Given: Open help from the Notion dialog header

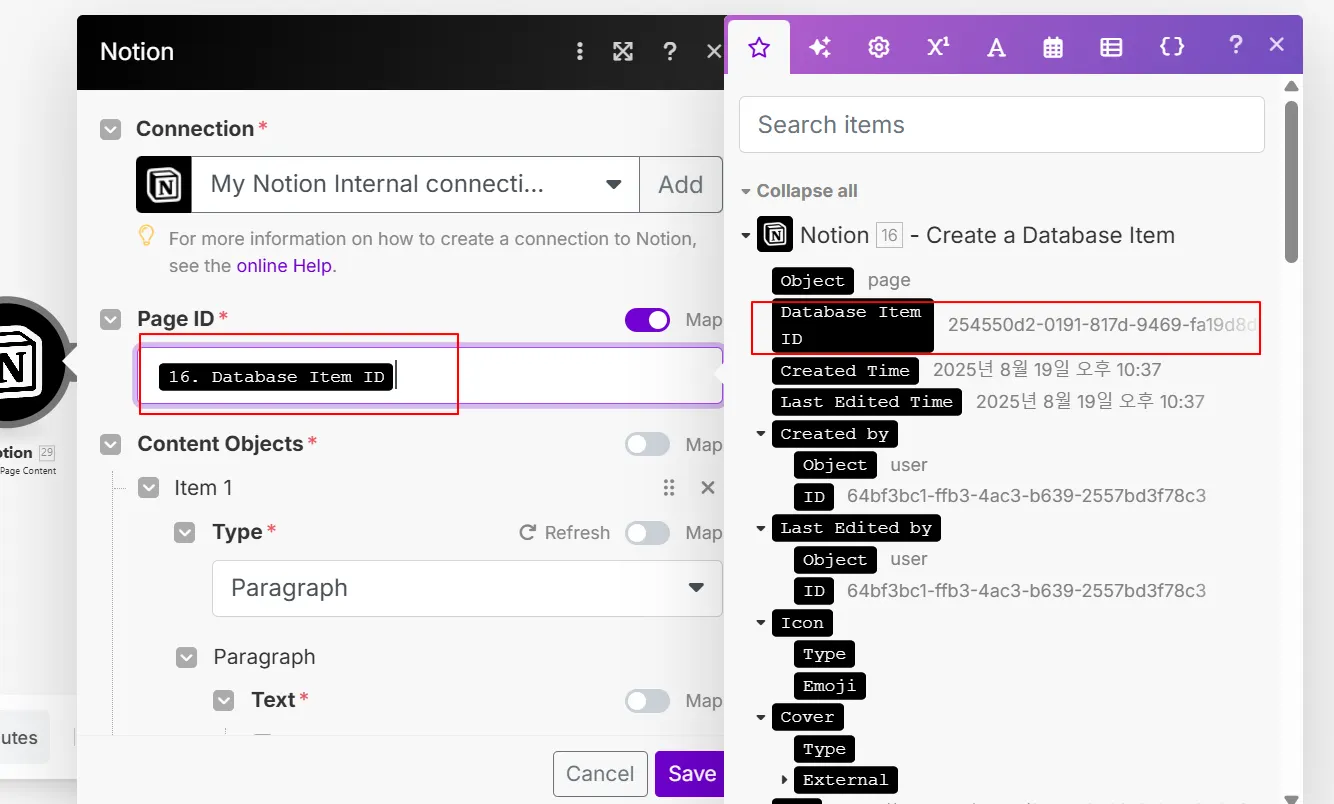Looking at the screenshot, I should pyautogui.click(x=670, y=52).
